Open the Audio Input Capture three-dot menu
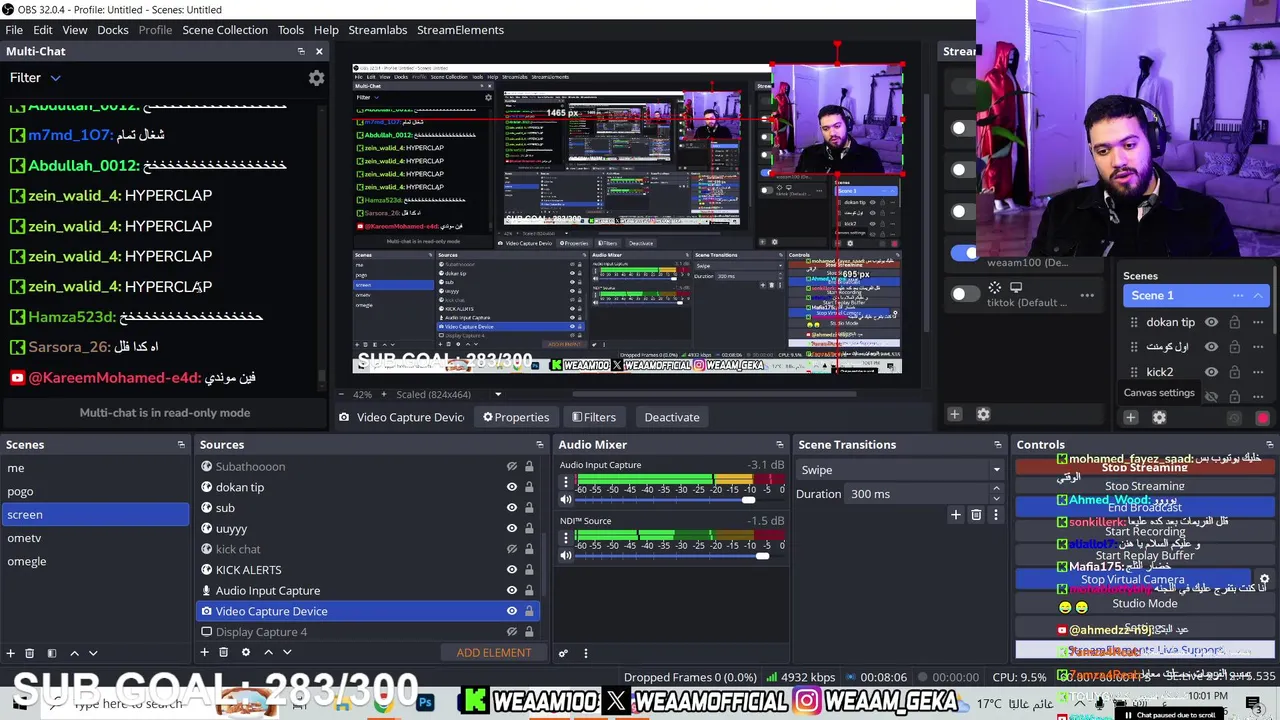Screen dimensions: 1280x720 pyautogui.click(x=566, y=482)
